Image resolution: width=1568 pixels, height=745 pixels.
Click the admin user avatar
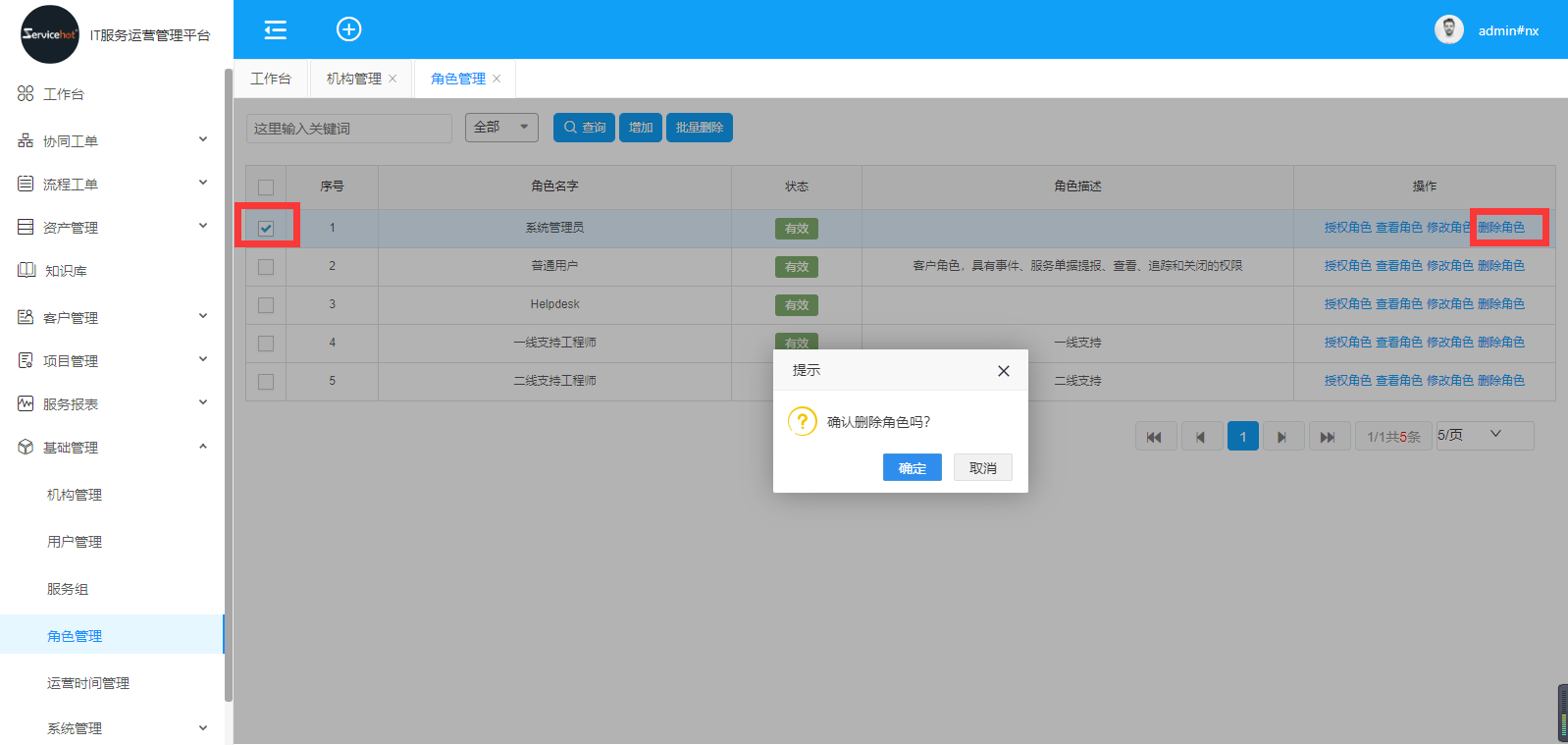click(x=1448, y=29)
